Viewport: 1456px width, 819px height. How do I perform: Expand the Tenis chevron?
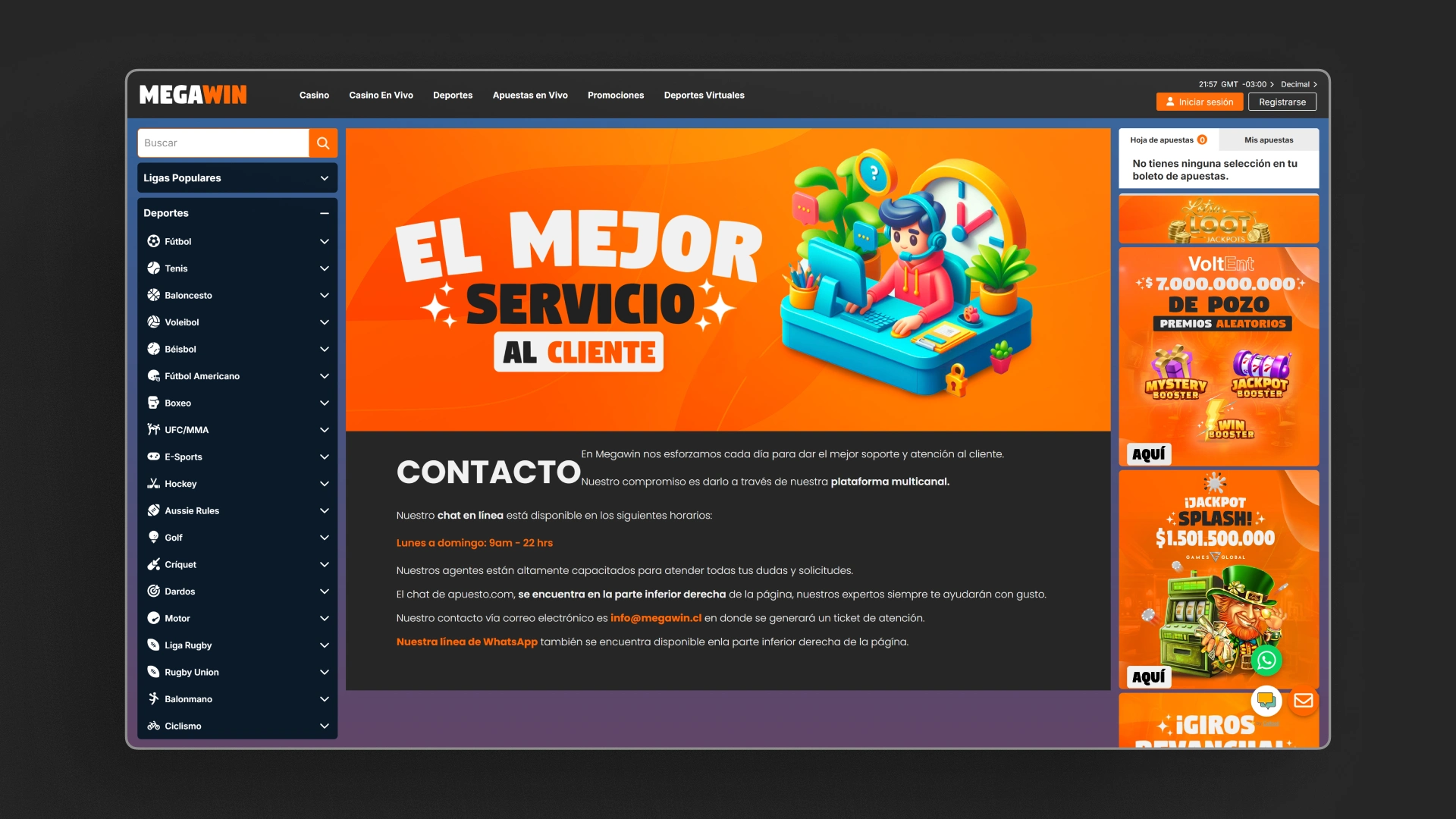pyautogui.click(x=325, y=268)
